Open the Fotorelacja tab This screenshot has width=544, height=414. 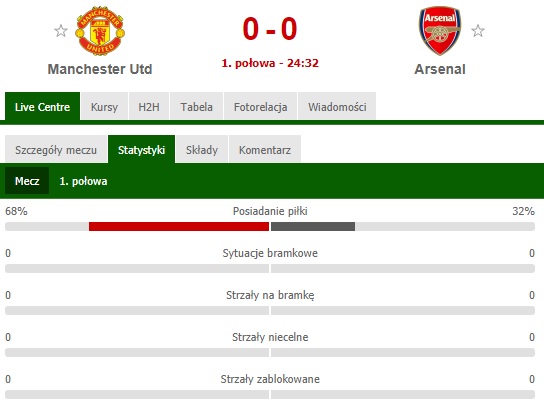tap(261, 107)
